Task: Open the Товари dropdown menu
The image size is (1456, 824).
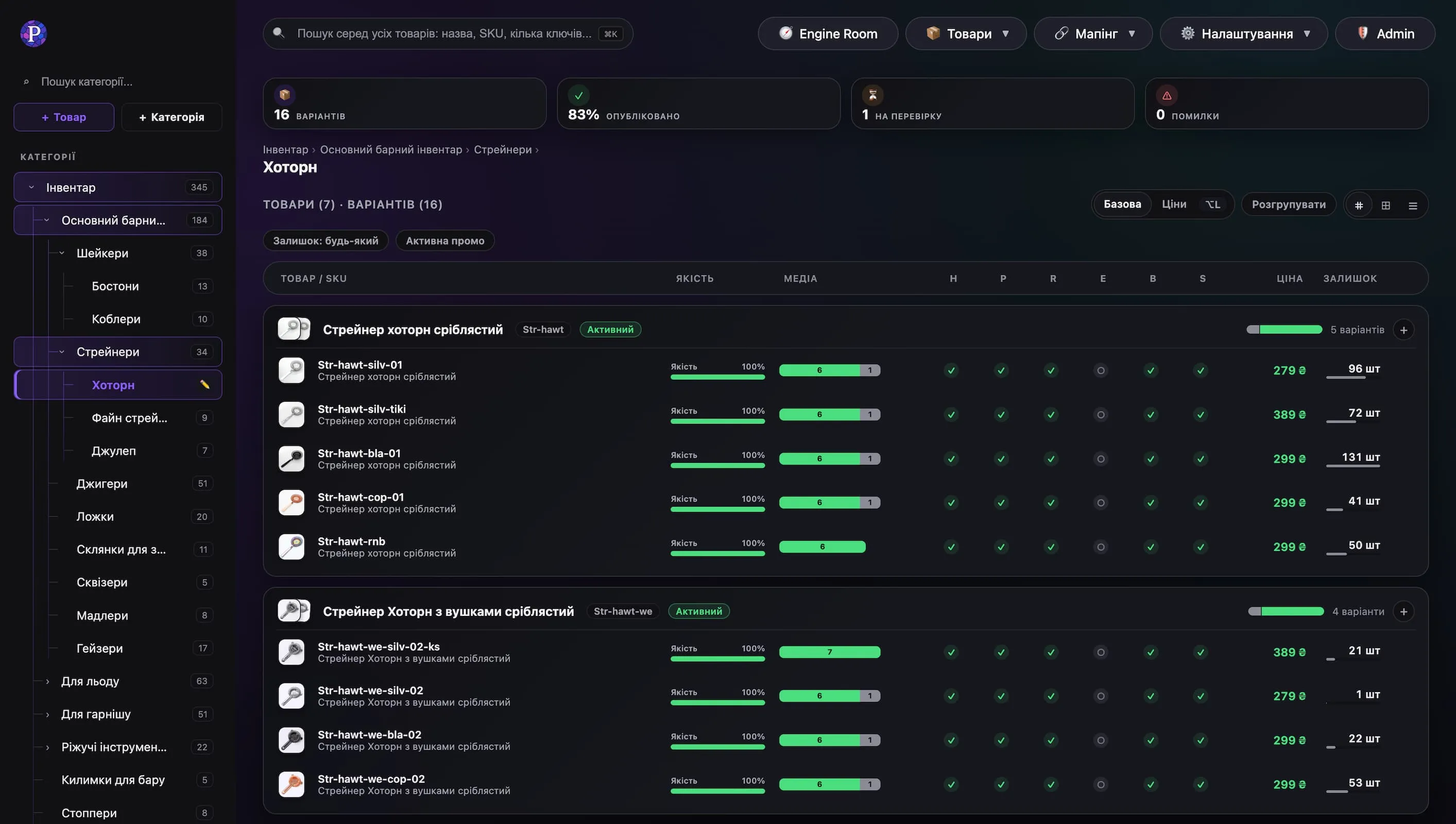Action: pyautogui.click(x=966, y=34)
